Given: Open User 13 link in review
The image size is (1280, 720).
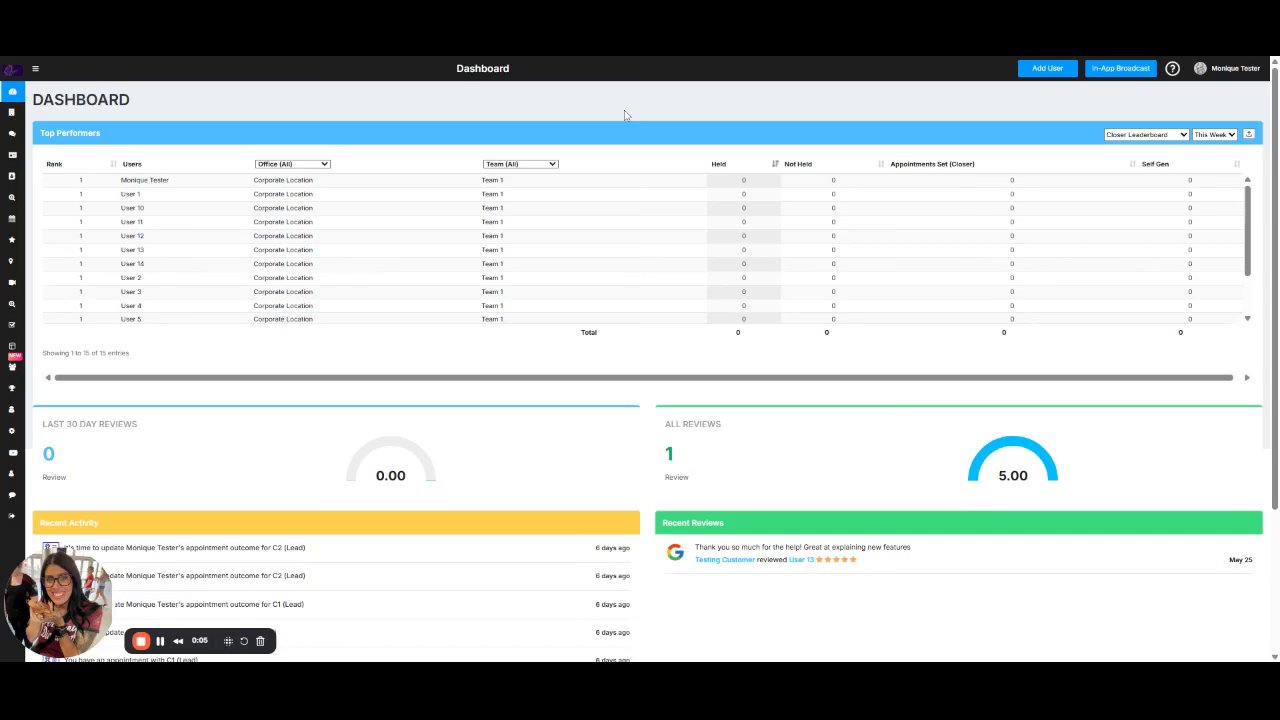Looking at the screenshot, I should point(801,560).
